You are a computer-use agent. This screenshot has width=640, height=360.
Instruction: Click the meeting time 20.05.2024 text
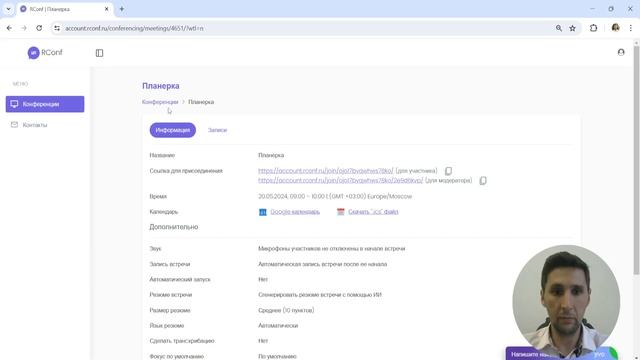(x=335, y=196)
